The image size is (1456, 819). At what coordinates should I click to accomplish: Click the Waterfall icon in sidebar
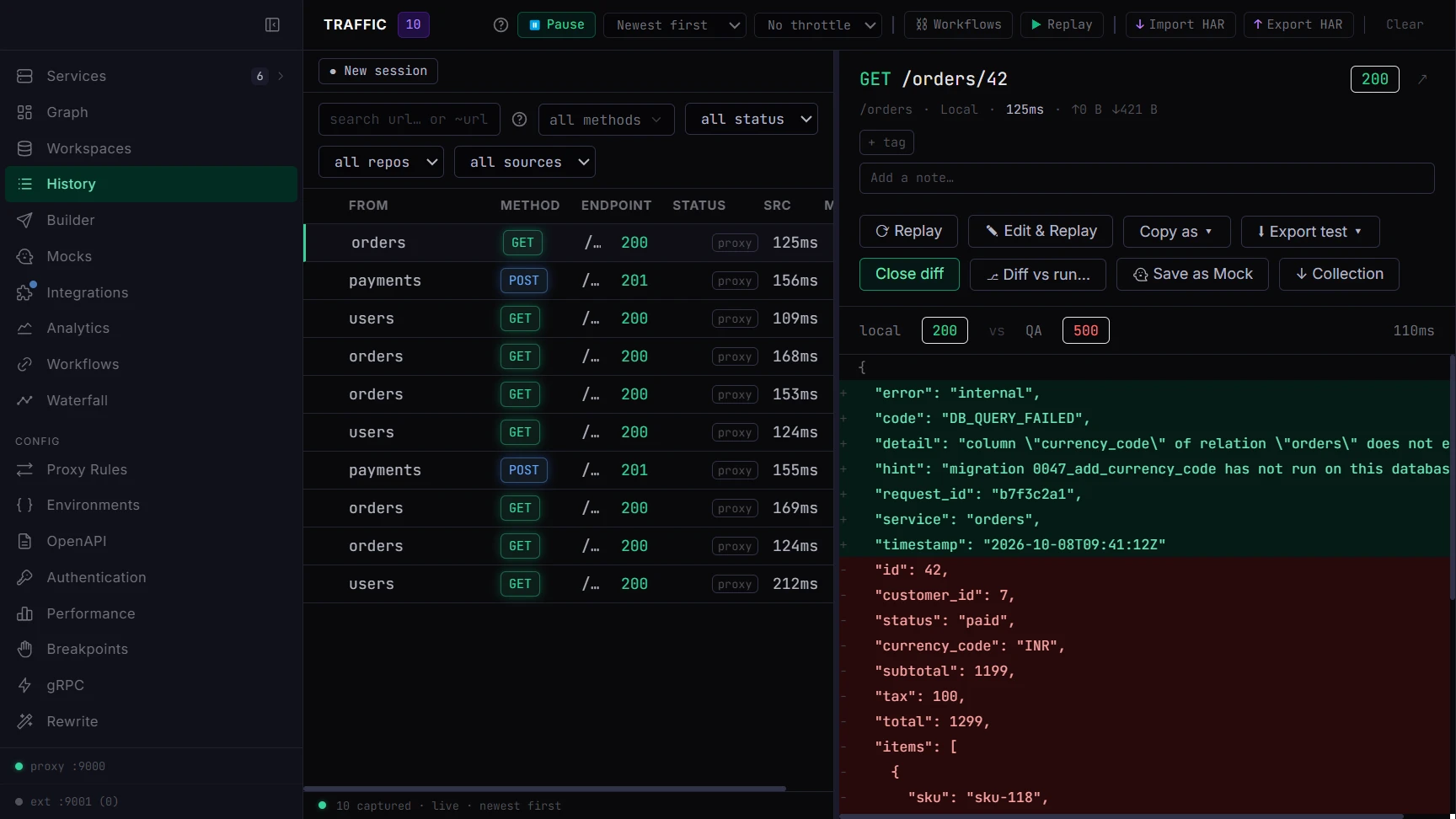25,400
